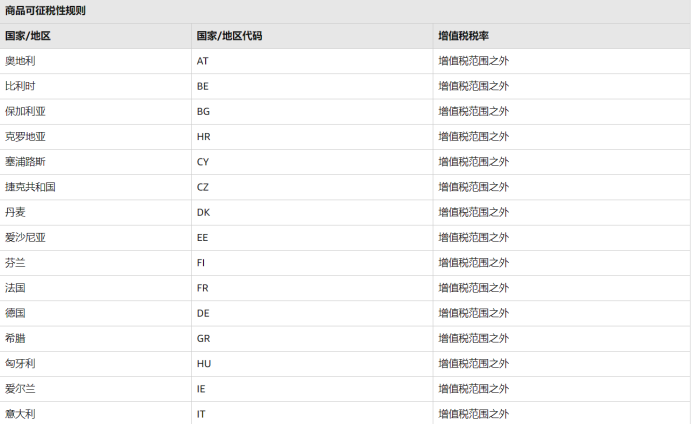Click the 商品可征税性规则 table title
The height and width of the screenshot is (425, 692).
click(45, 11)
